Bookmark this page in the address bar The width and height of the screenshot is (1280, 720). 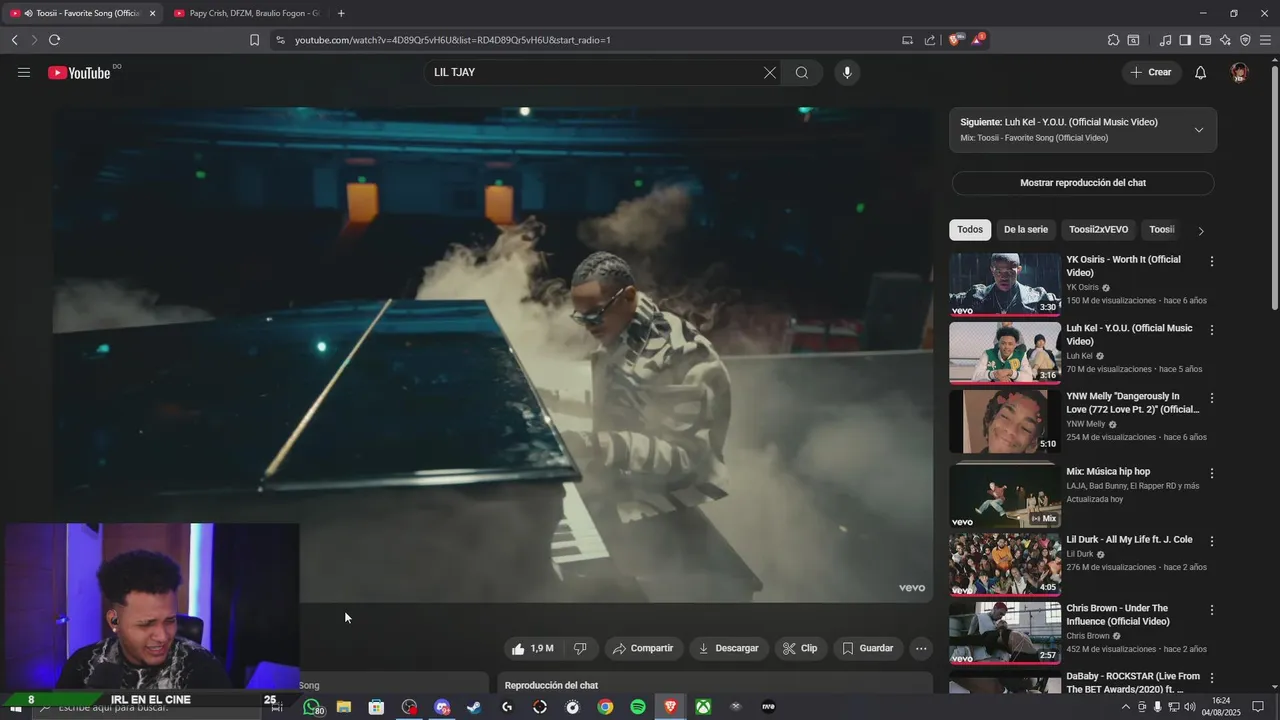[254, 40]
